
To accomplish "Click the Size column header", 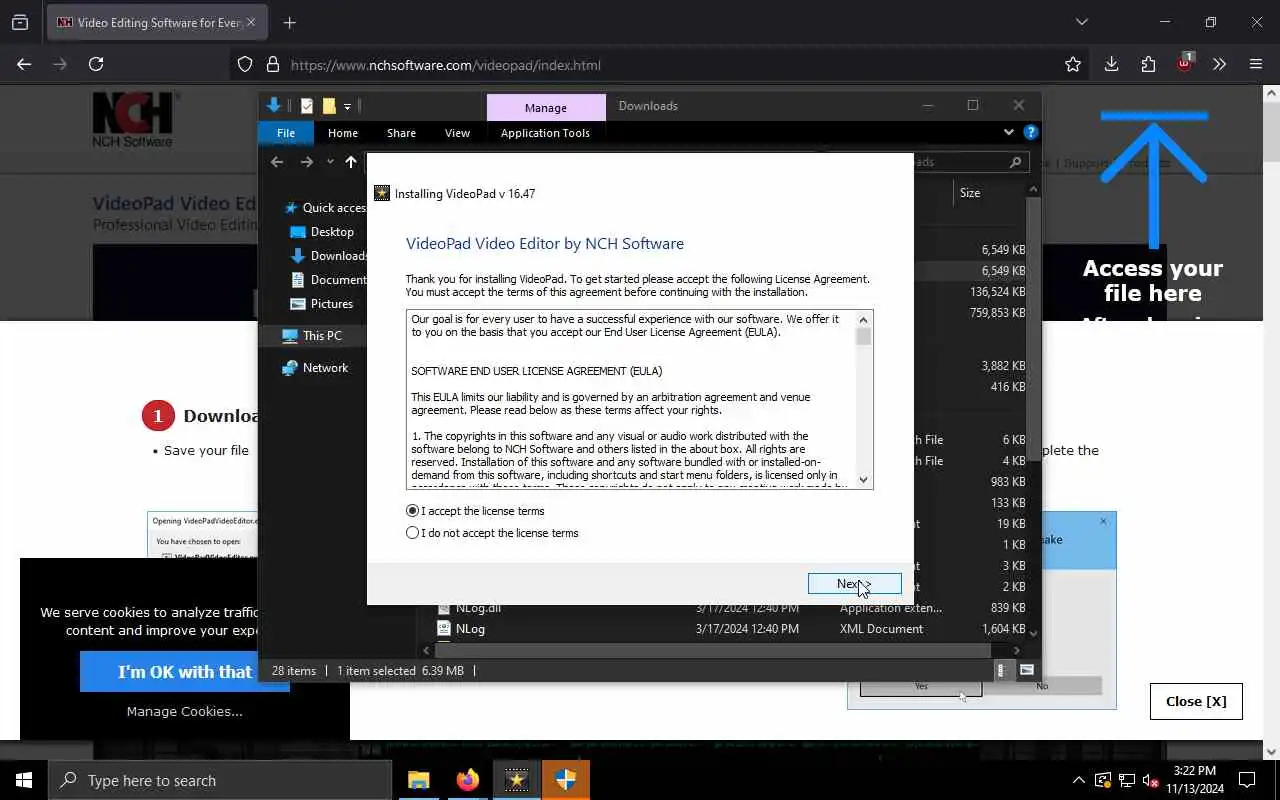I will pyautogui.click(x=970, y=193).
